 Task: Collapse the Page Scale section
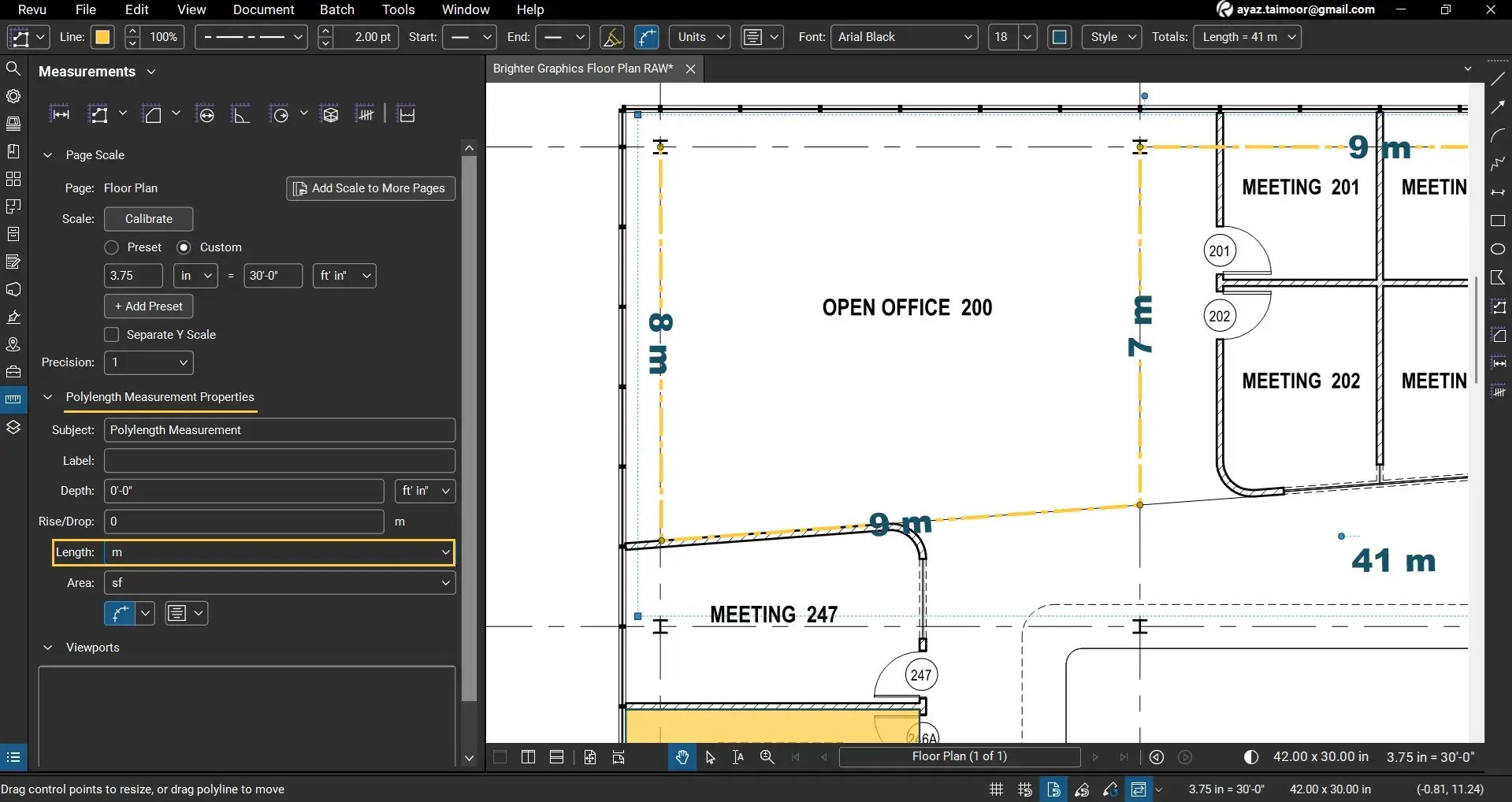tap(48, 154)
